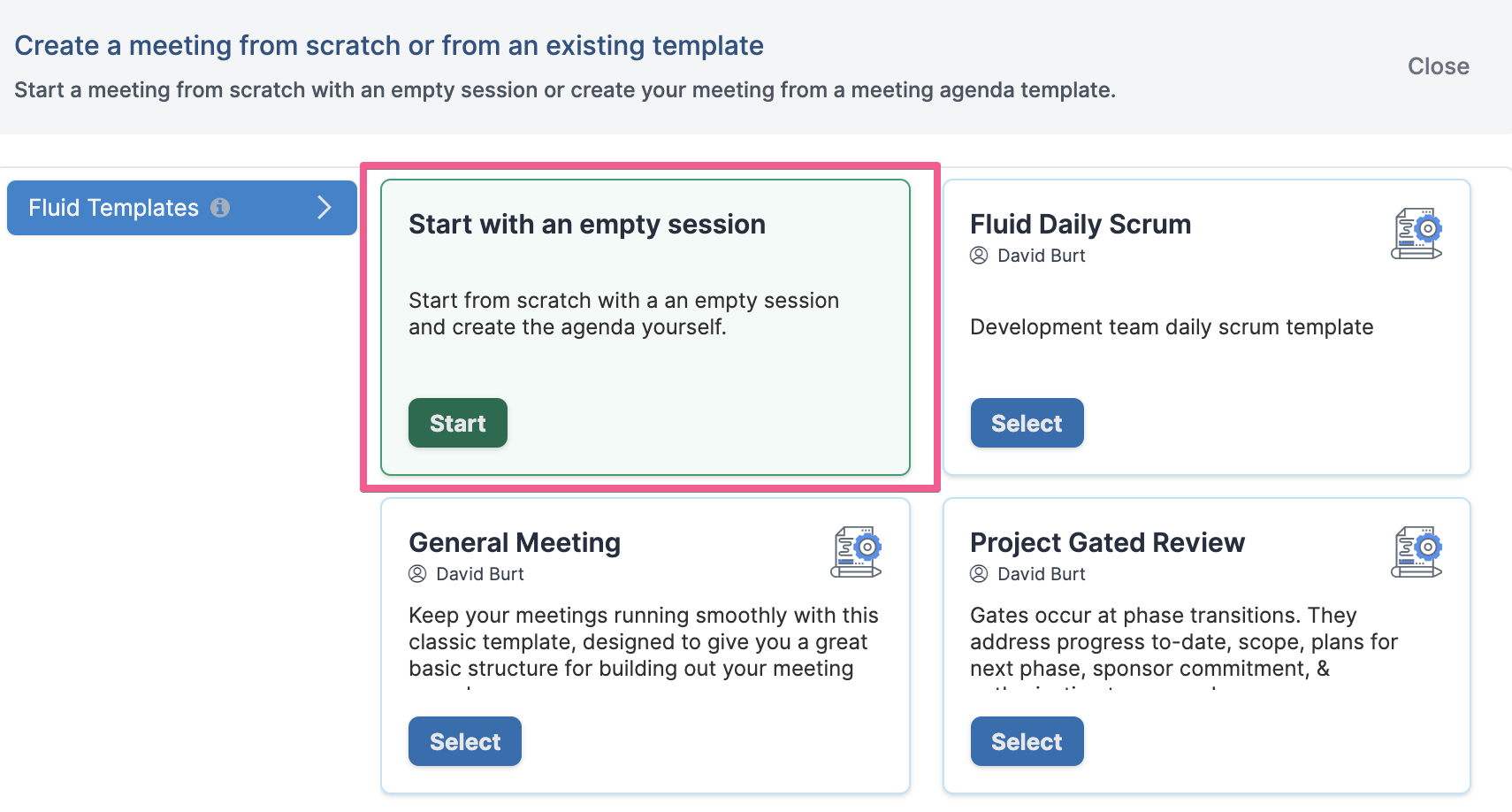The height and width of the screenshot is (812, 1512).
Task: Click the General Meeting template icon
Action: coord(856,552)
